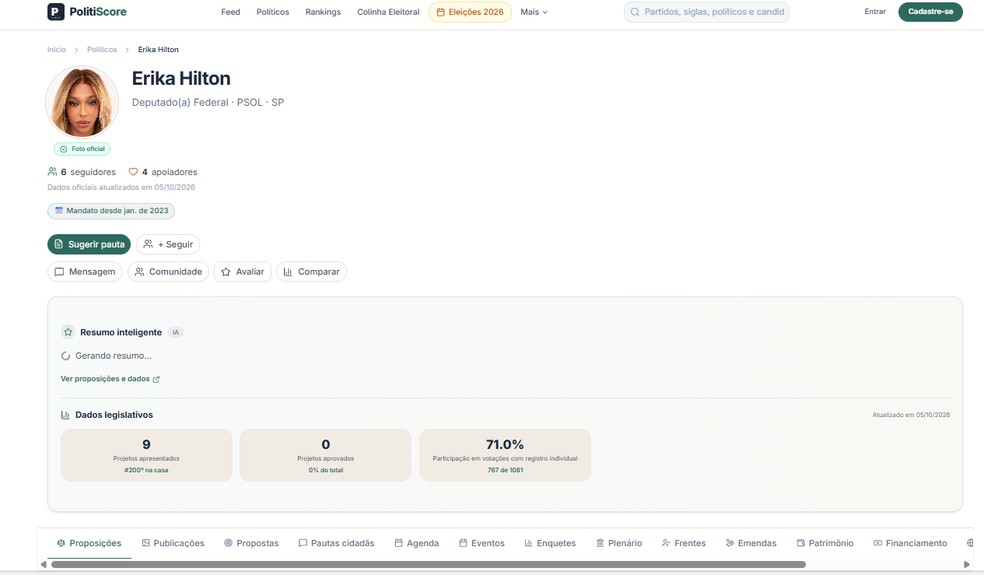
Task: Click the scrollbar right arrow
Action: 966,564
